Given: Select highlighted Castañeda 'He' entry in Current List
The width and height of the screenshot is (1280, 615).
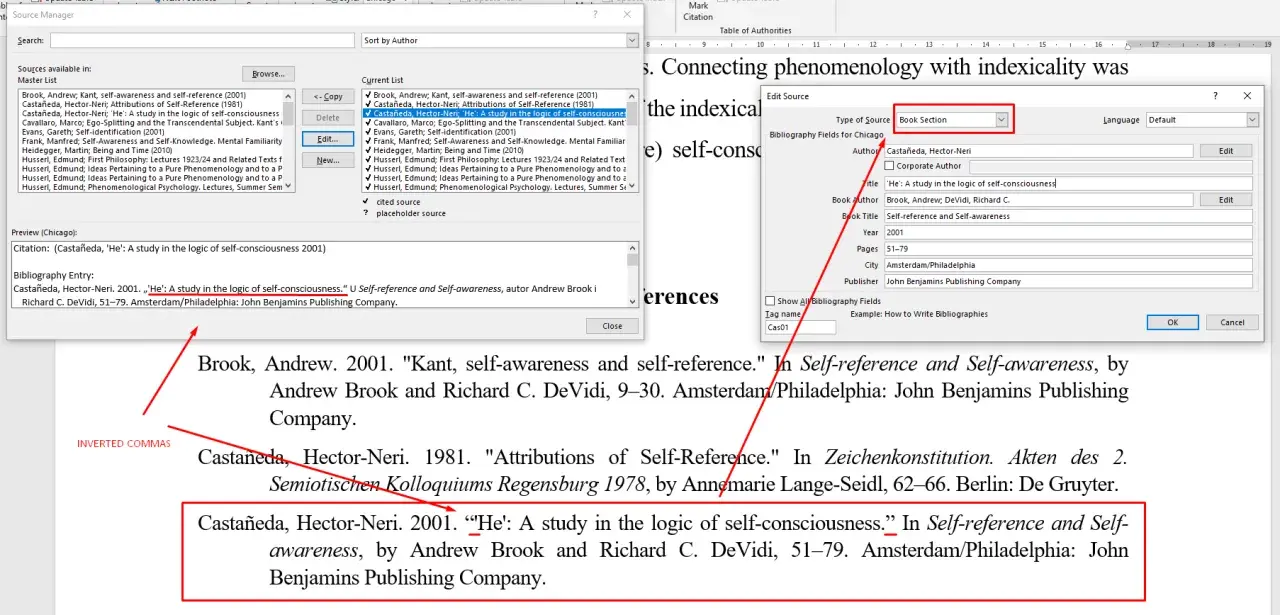Looking at the screenshot, I should coord(494,113).
